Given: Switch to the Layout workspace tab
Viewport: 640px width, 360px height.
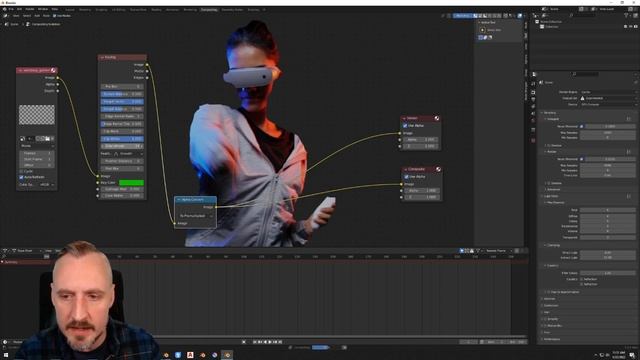Looking at the screenshot, I should tap(70, 9).
